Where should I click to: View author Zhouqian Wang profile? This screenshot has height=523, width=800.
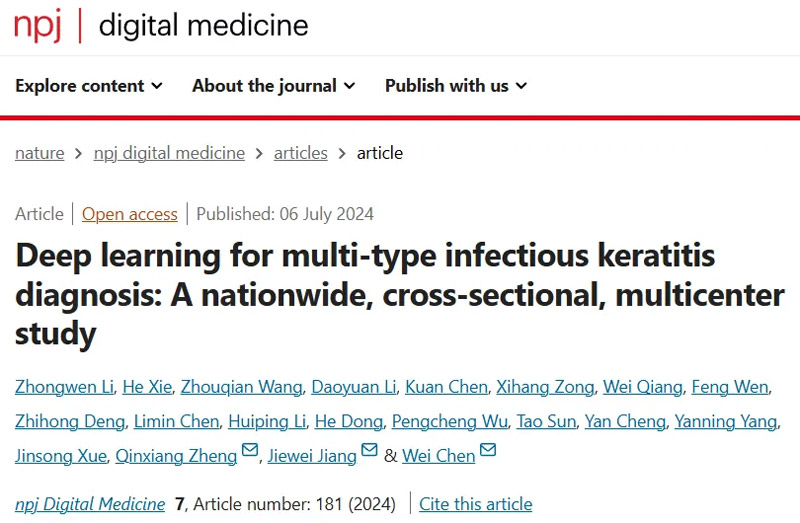241,387
